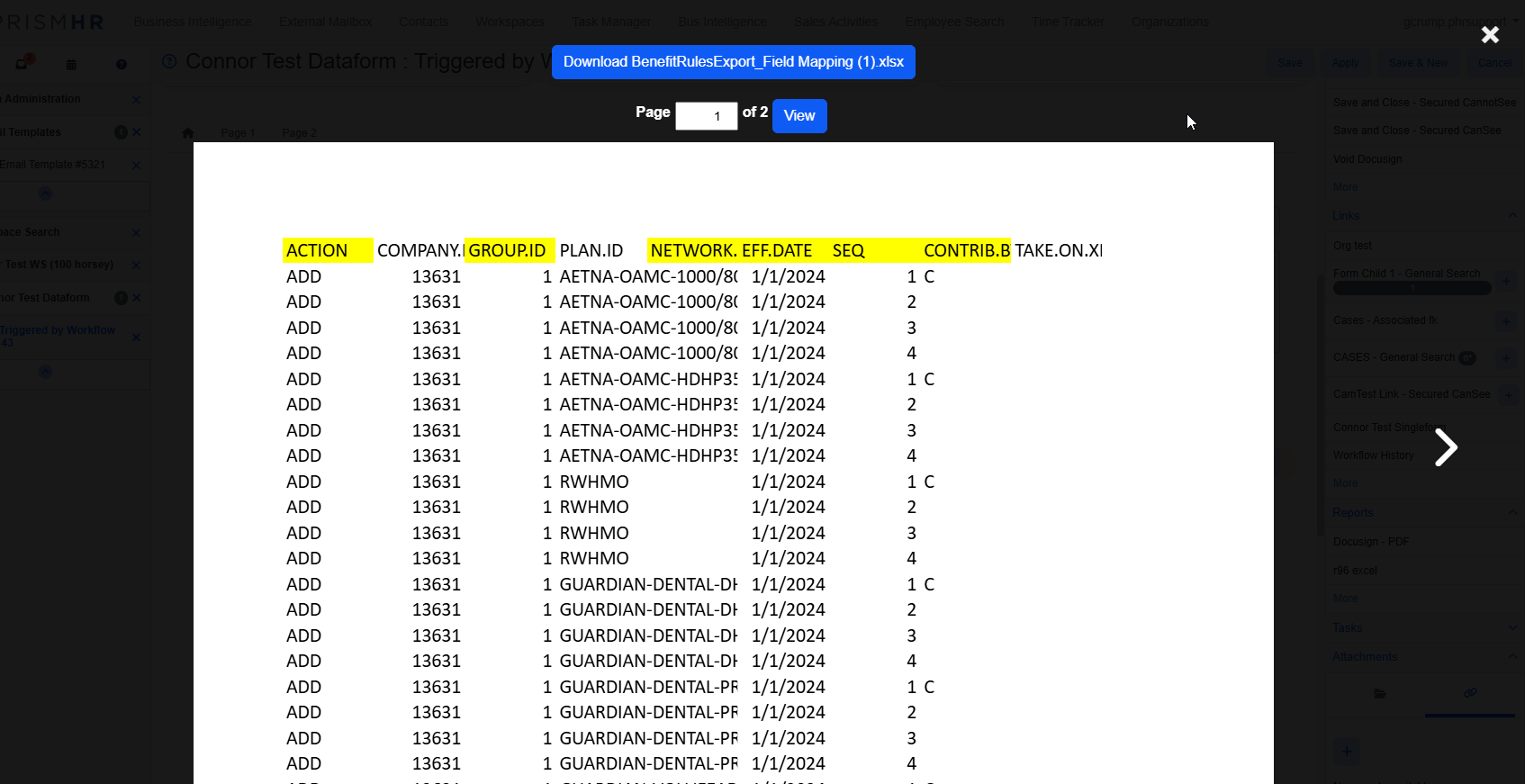Select the Void Docusign action
Viewport: 1525px width, 784px height.
[x=1367, y=159]
